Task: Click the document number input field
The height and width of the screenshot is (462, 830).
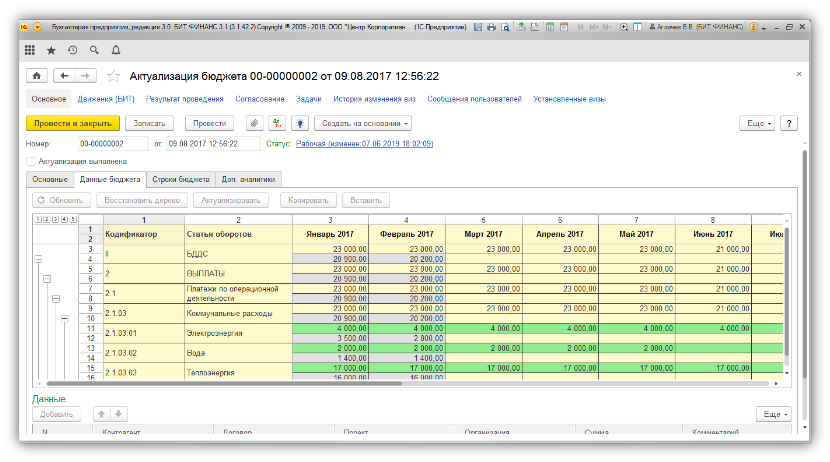Action: point(113,143)
